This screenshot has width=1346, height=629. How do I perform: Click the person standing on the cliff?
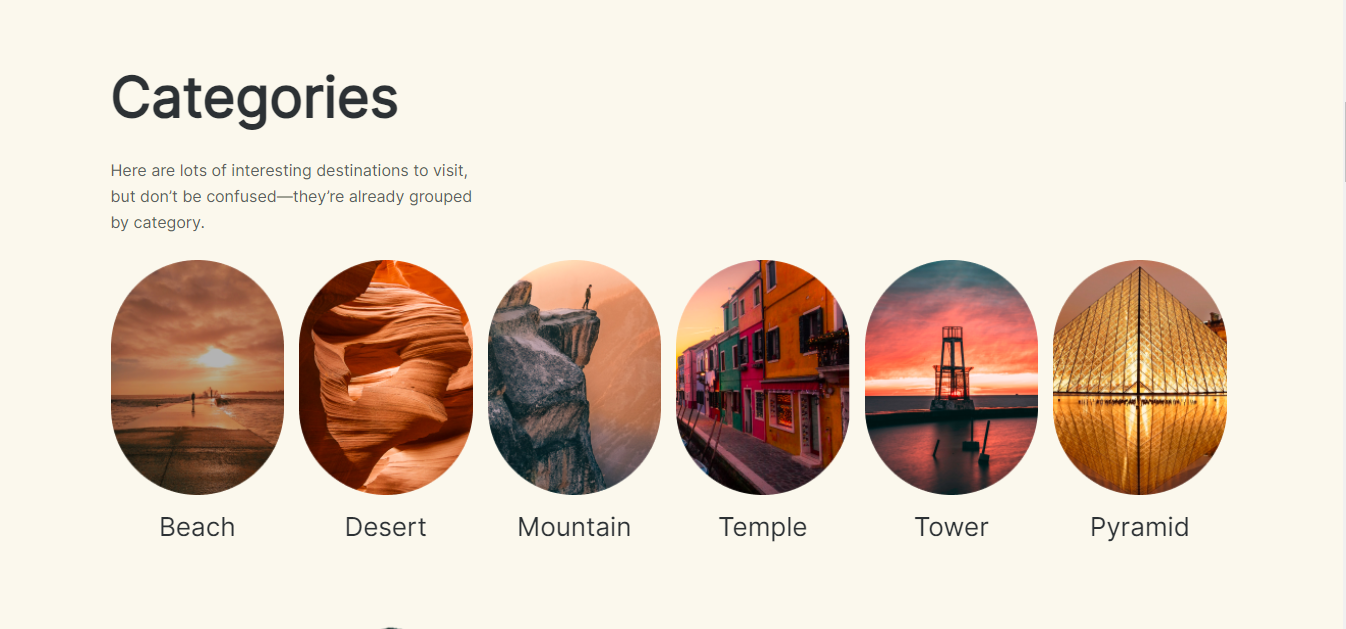pos(587,297)
